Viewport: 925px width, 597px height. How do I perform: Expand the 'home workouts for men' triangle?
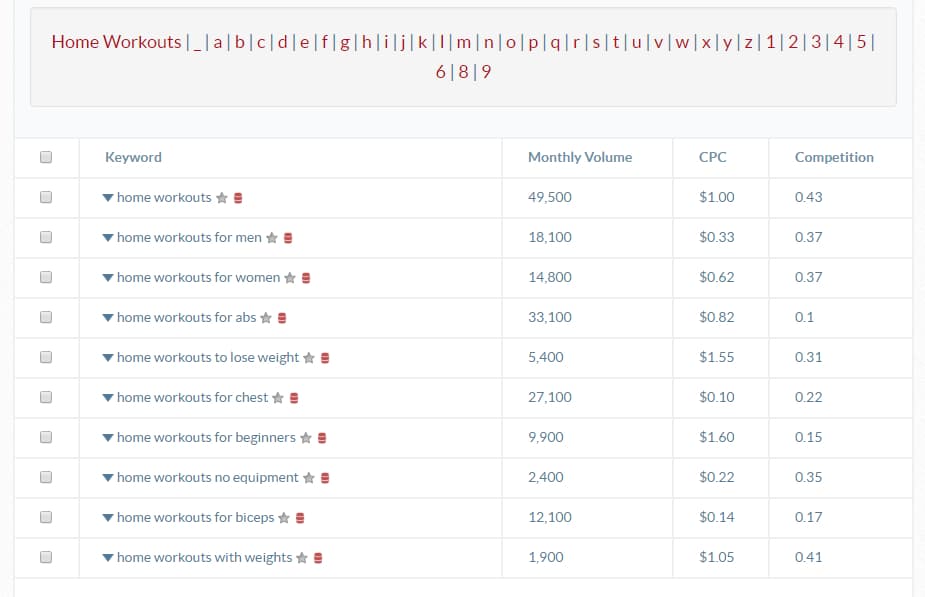[108, 238]
